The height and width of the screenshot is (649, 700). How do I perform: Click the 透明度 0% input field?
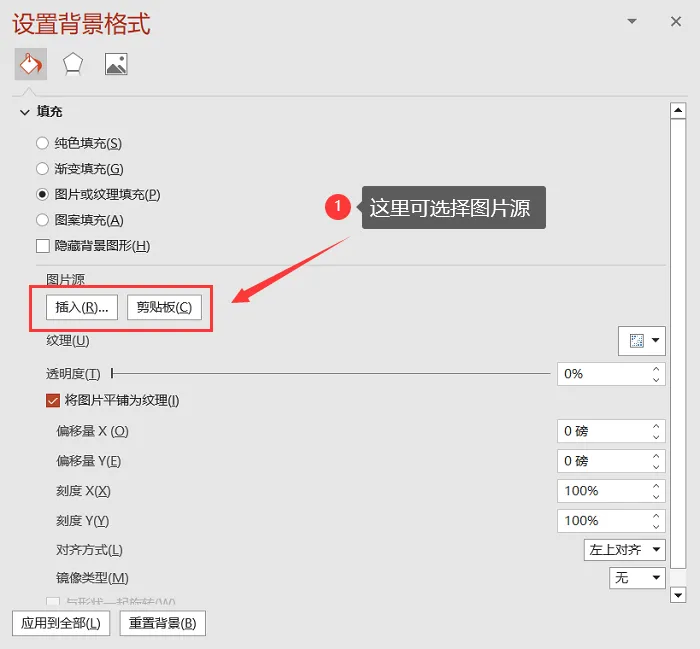603,374
